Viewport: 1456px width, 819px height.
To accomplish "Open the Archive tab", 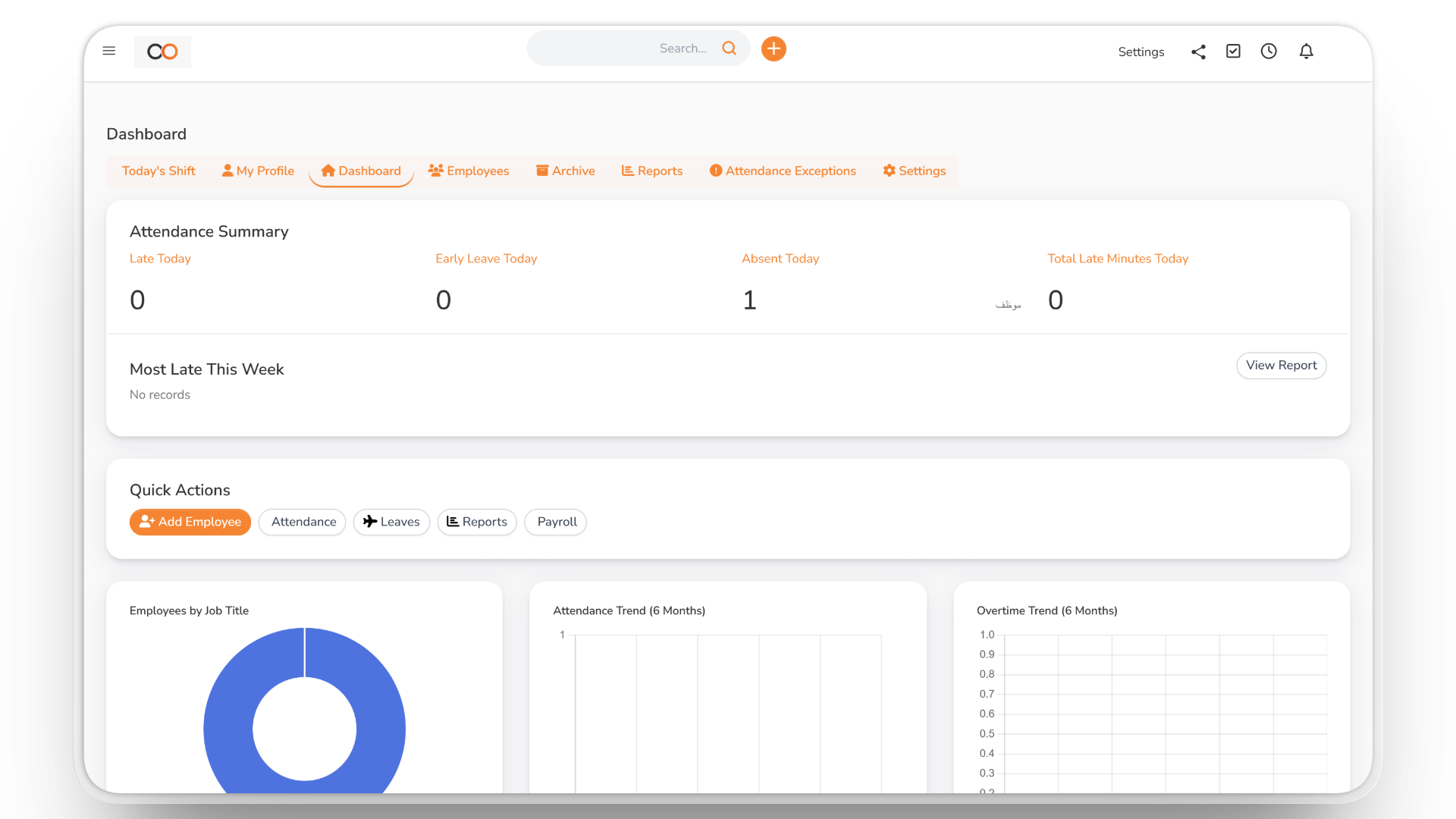I will (565, 171).
